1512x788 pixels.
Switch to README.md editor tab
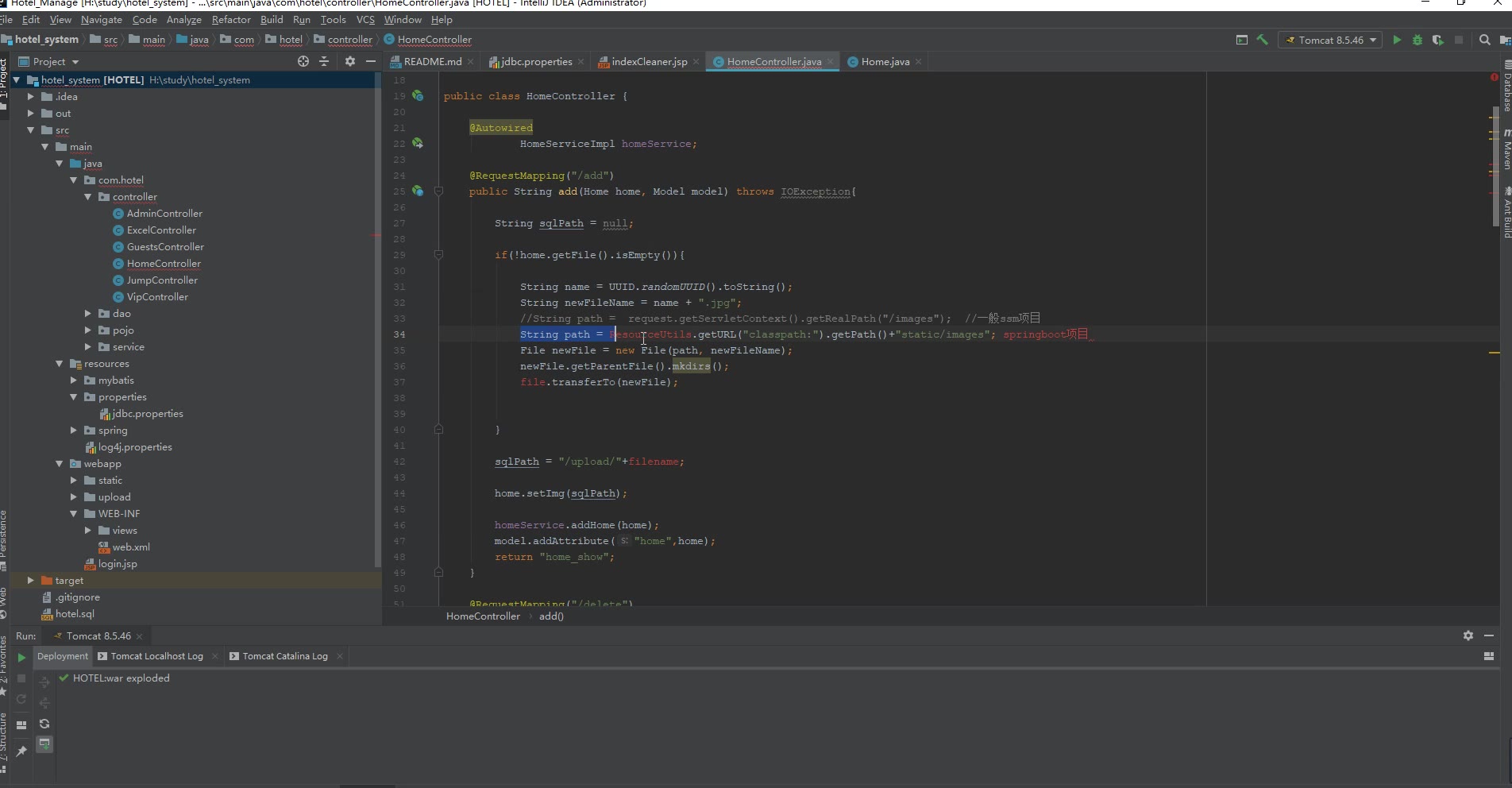pyautogui.click(x=432, y=61)
